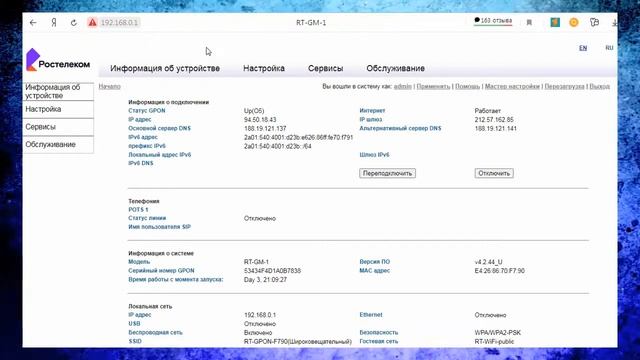Click the admin user link
The image size is (640, 360).
click(403, 87)
